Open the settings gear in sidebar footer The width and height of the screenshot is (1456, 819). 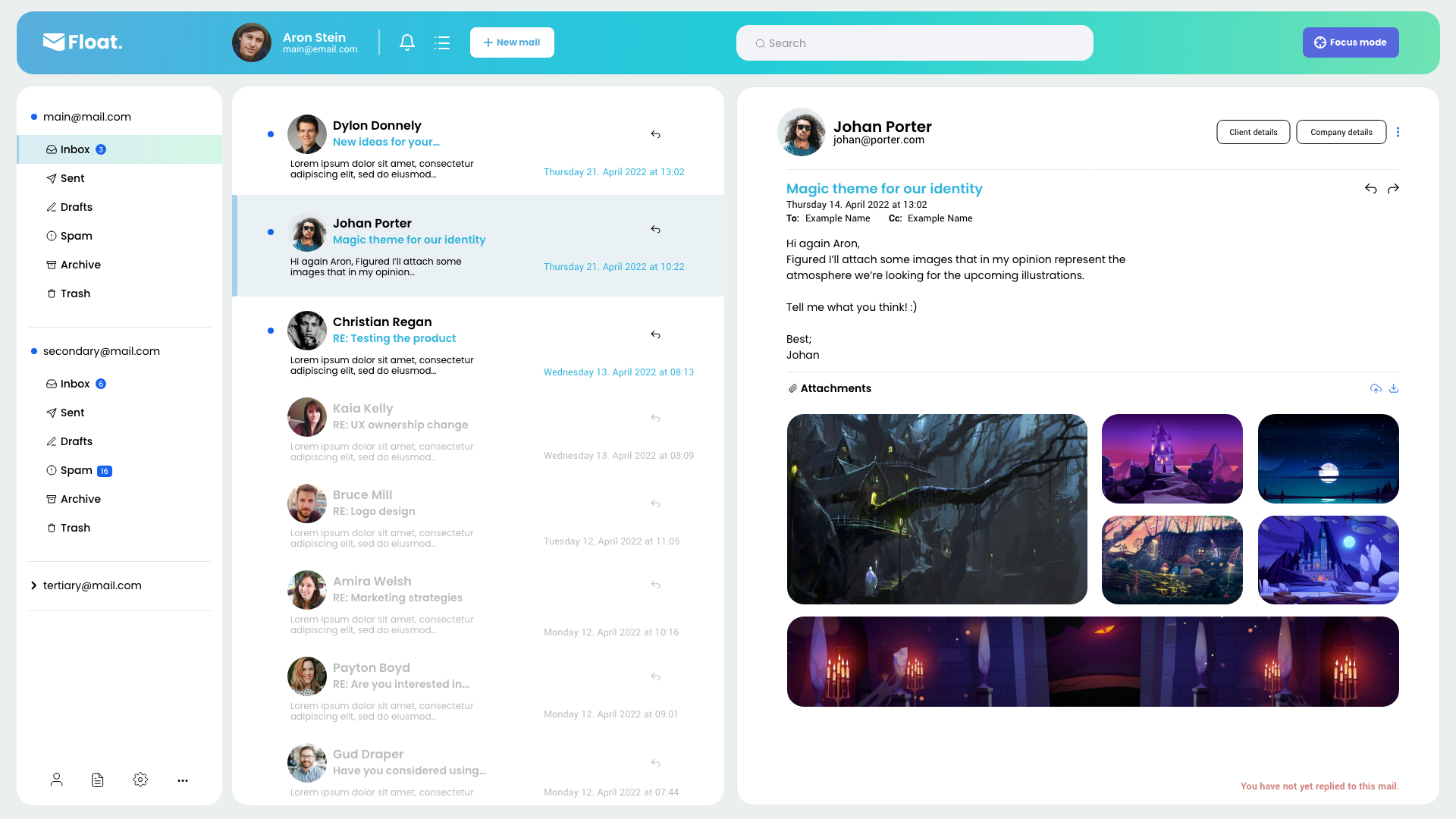coord(140,780)
